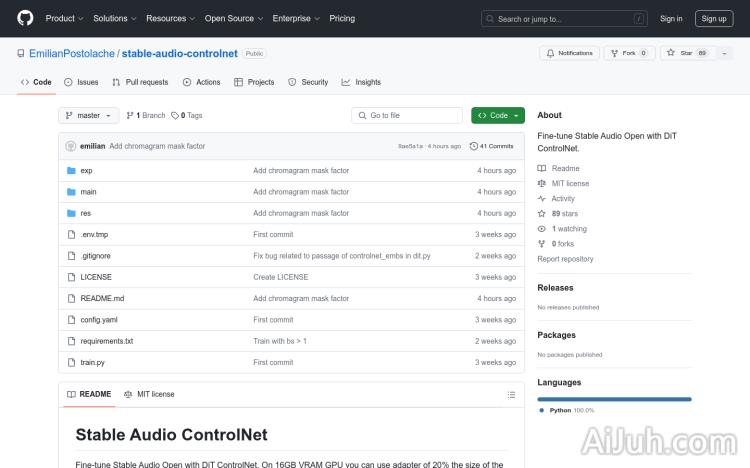750x468 pixels.
Task: View the 1 Branch link
Action: click(x=145, y=115)
